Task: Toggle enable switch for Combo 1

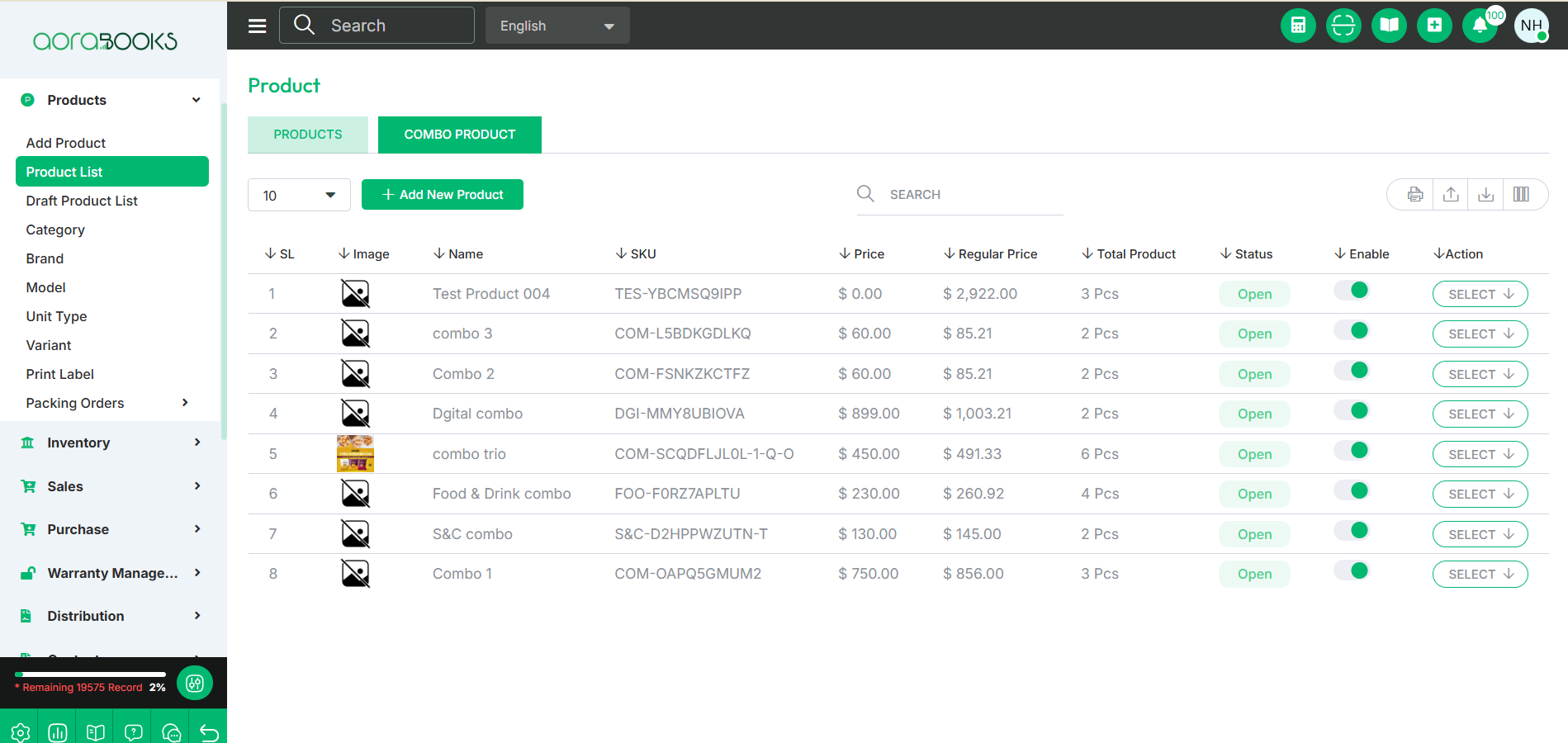Action: pos(1352,570)
